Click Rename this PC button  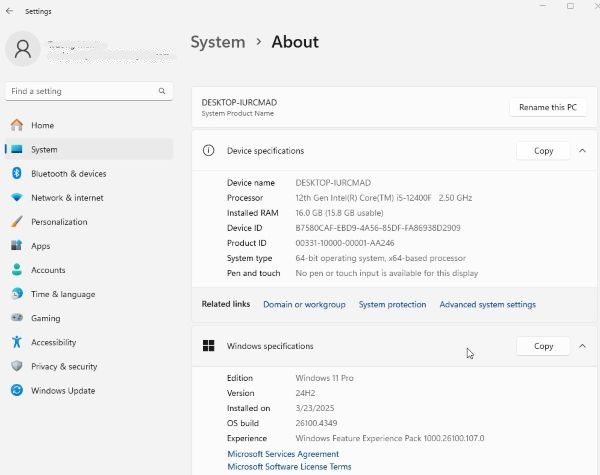click(548, 107)
